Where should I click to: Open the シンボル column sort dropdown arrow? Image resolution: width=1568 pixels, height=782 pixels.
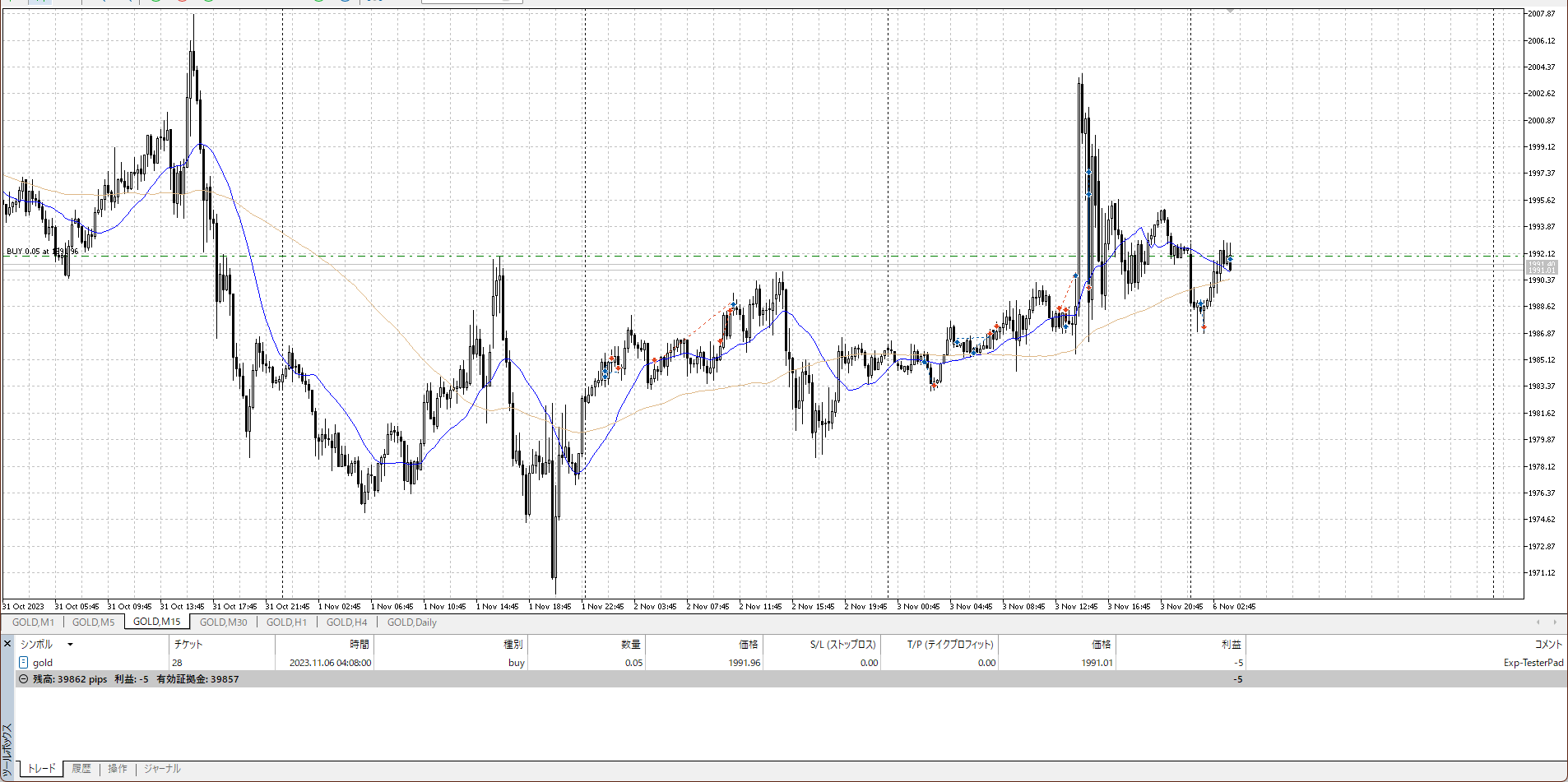click(x=70, y=645)
